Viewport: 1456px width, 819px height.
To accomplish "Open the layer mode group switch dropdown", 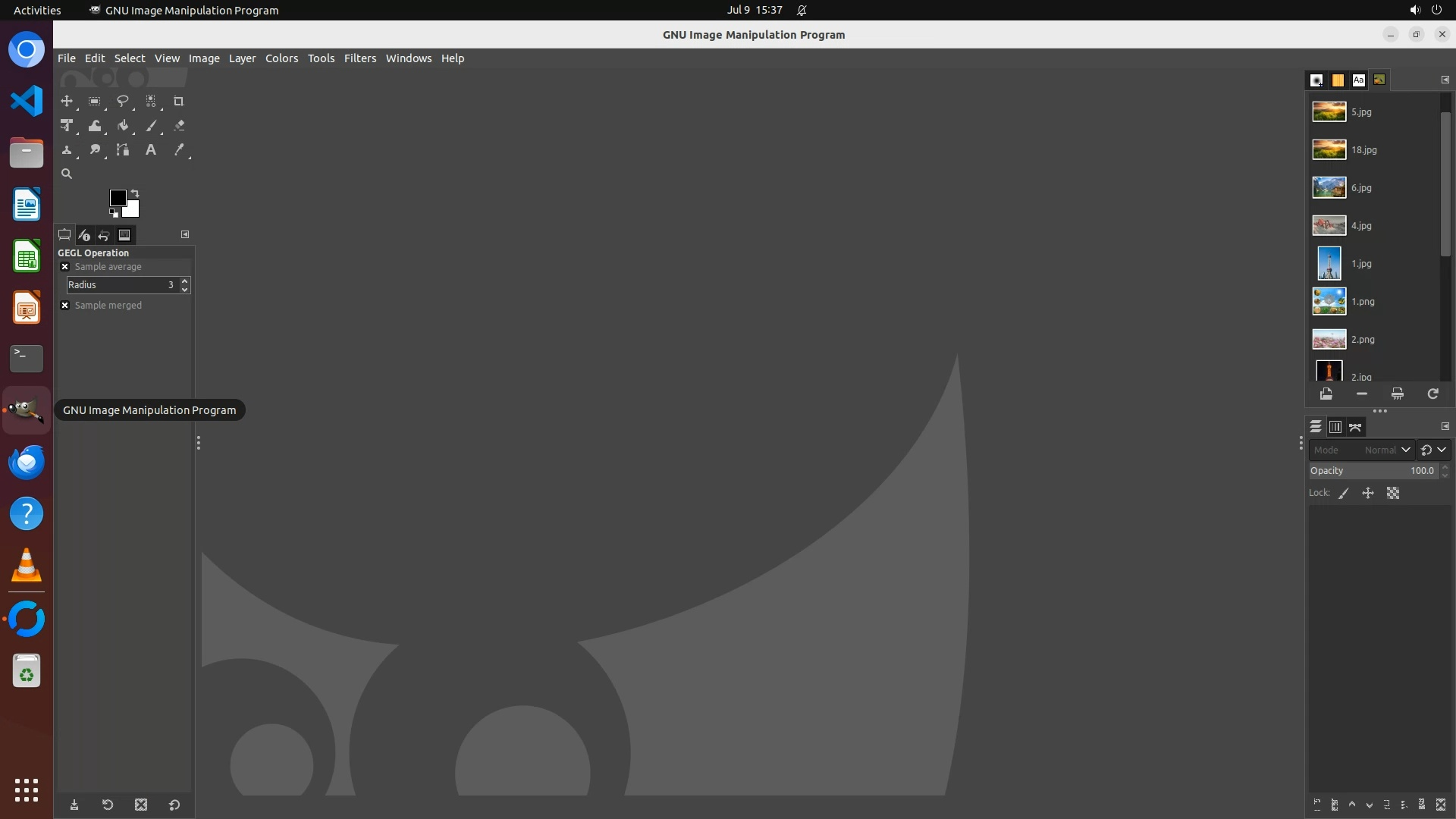I will [1433, 450].
